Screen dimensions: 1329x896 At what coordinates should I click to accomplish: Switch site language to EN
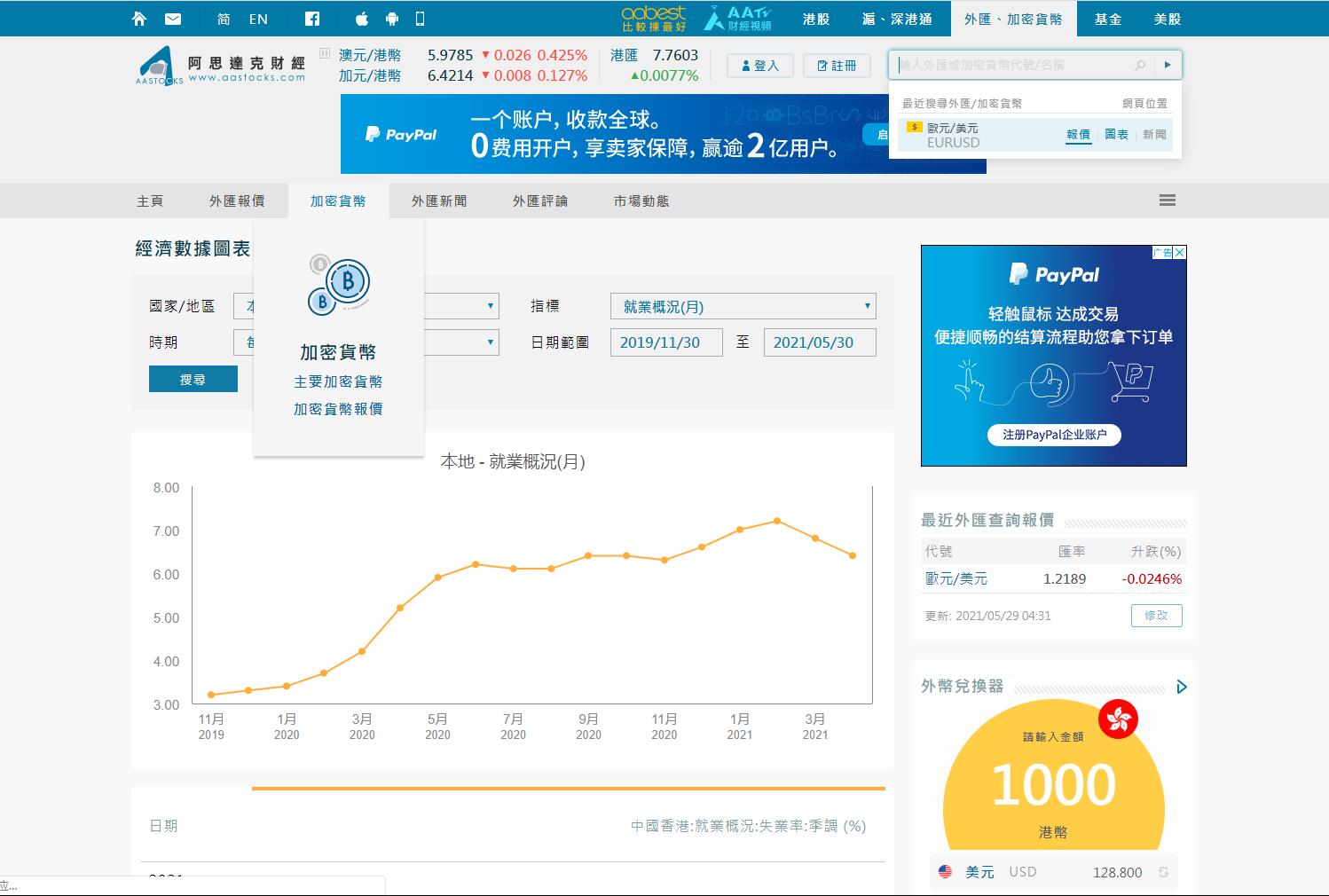258,19
